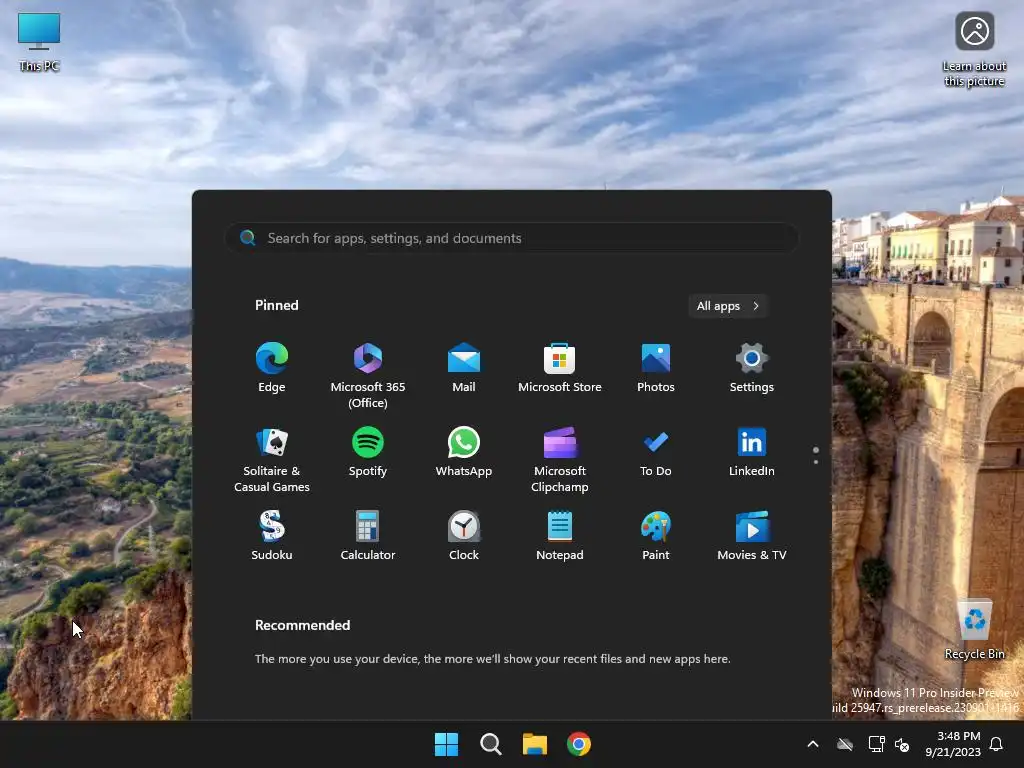Select This PC desktop icon

point(39,42)
